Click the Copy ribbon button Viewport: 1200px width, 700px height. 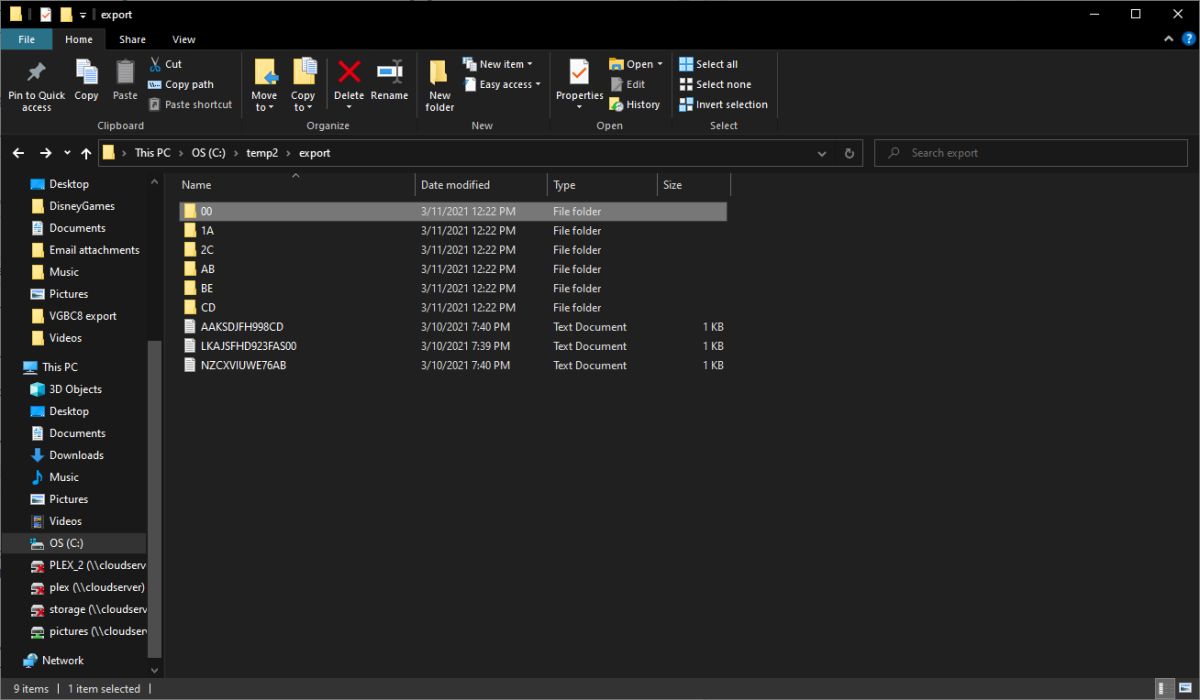pyautogui.click(x=87, y=80)
